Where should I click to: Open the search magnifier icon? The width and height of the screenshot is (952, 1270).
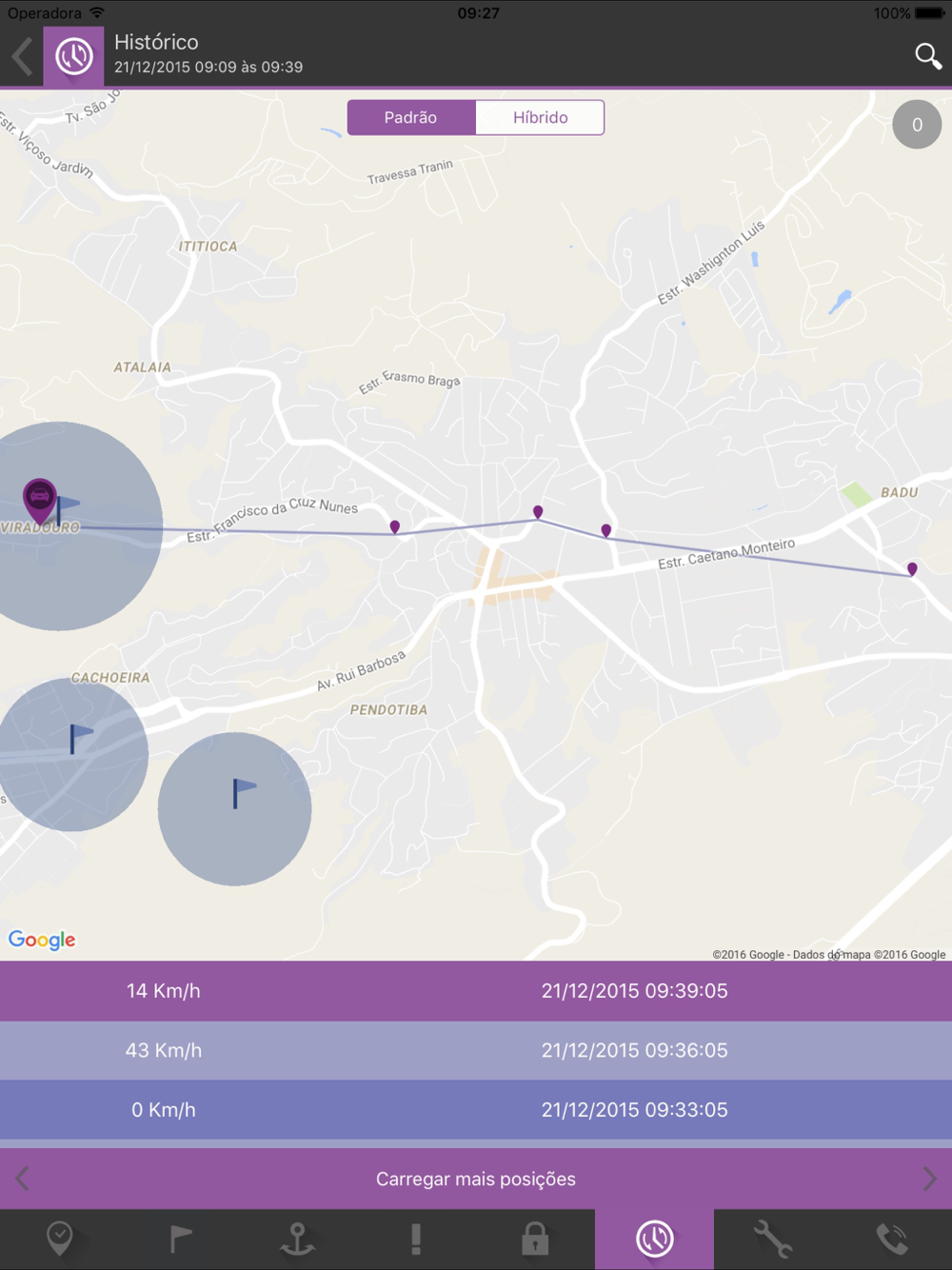coord(927,56)
